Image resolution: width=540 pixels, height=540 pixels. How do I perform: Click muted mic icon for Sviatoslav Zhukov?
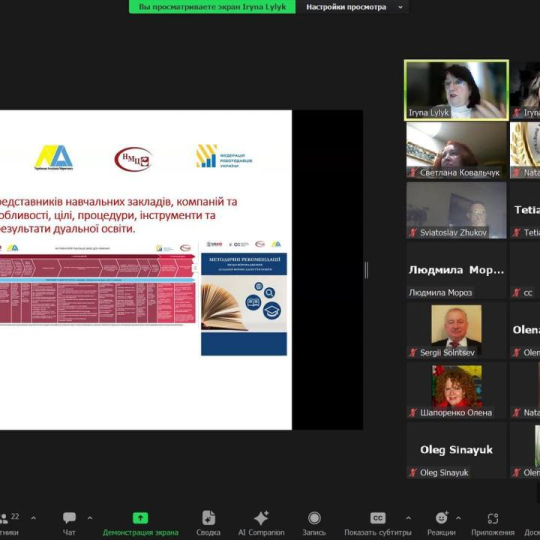point(413,233)
